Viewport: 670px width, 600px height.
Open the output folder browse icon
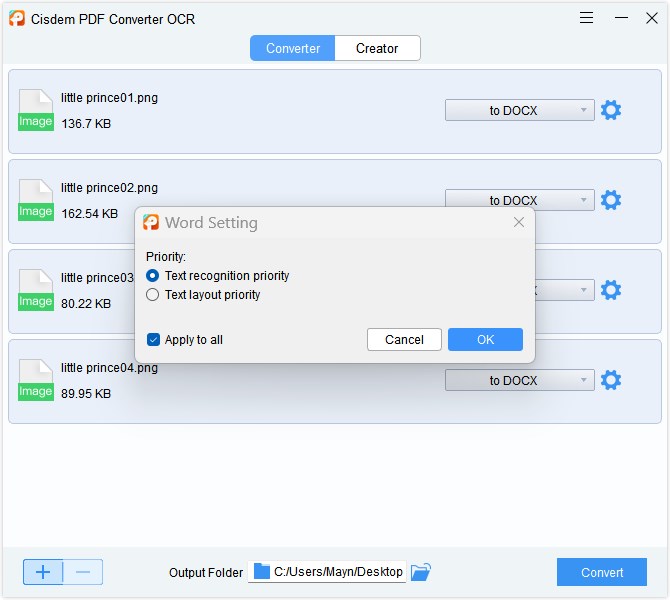coord(420,572)
